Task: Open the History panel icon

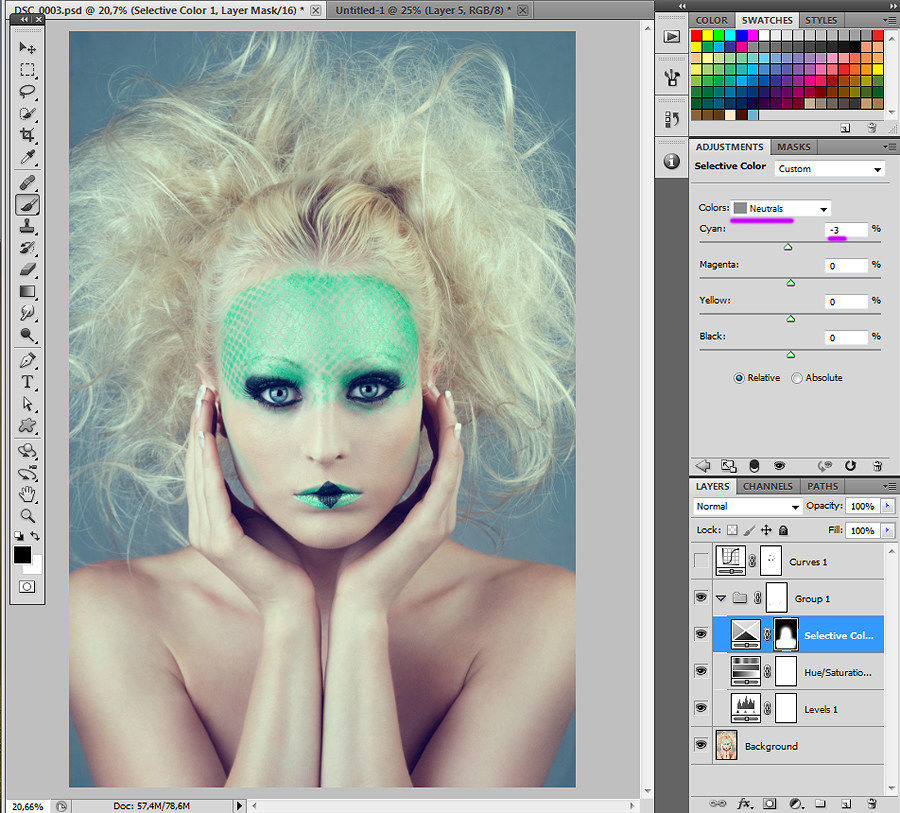Action: [x=672, y=119]
